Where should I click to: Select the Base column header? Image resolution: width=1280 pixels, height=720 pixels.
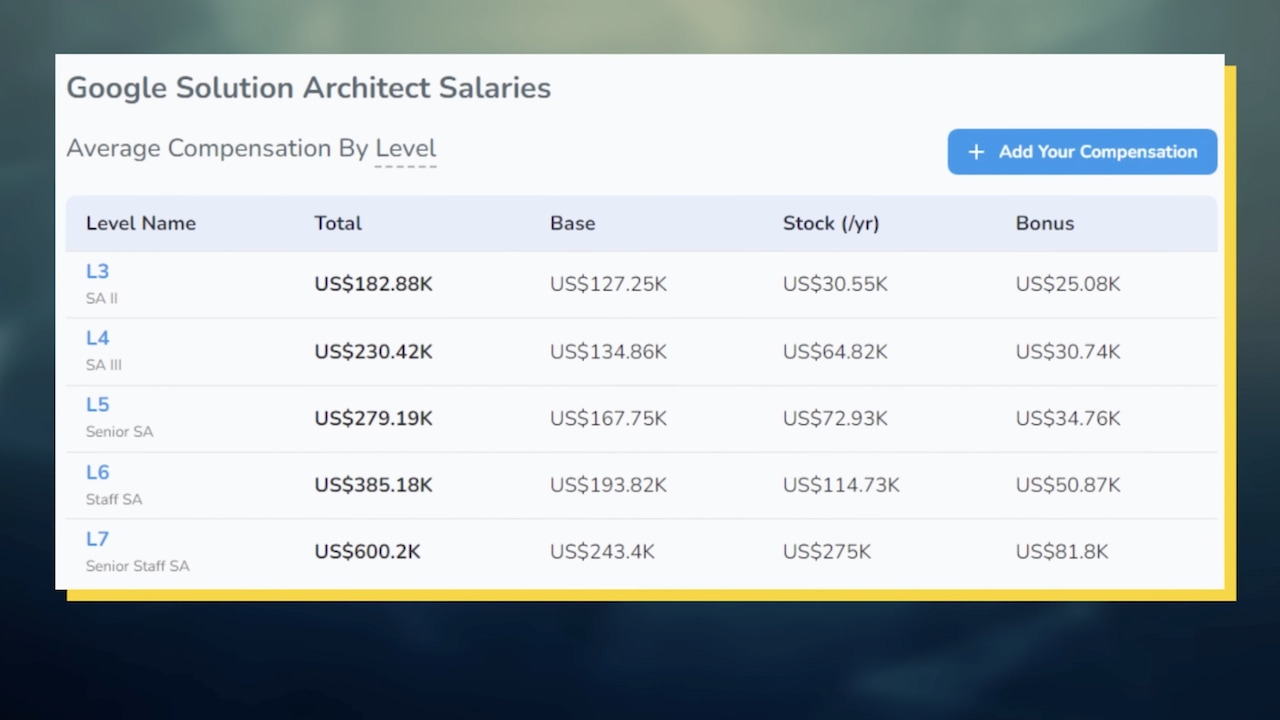coord(572,223)
